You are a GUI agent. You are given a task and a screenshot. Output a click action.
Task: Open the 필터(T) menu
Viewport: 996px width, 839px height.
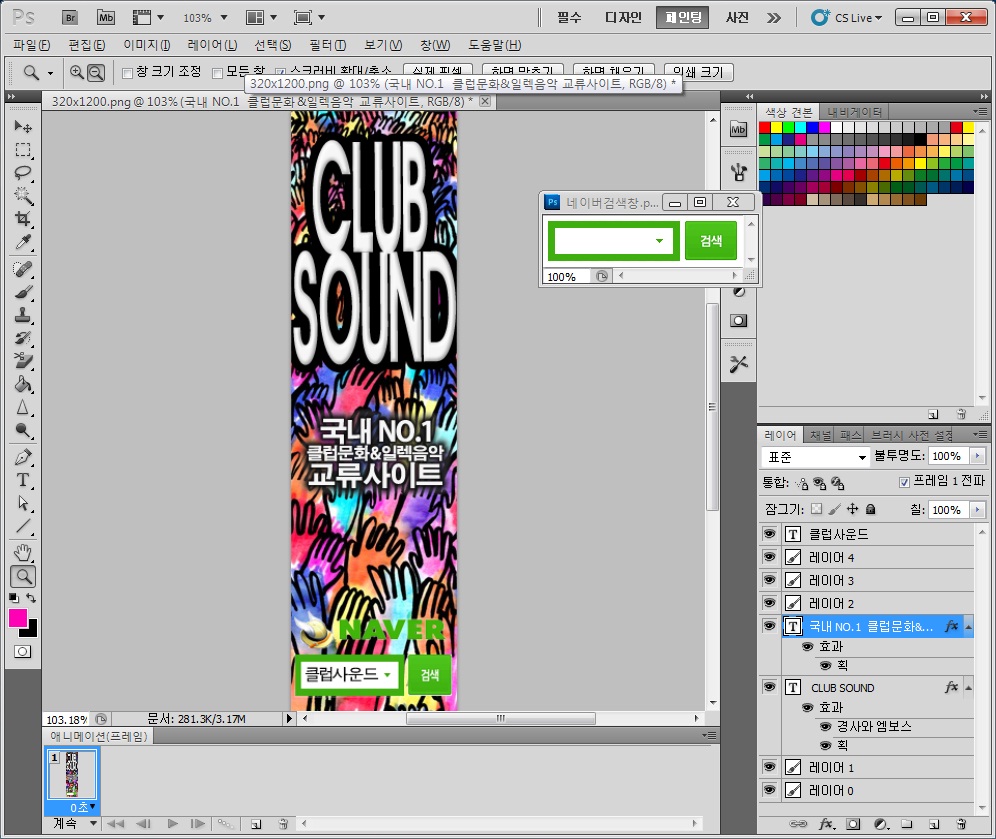coord(328,45)
